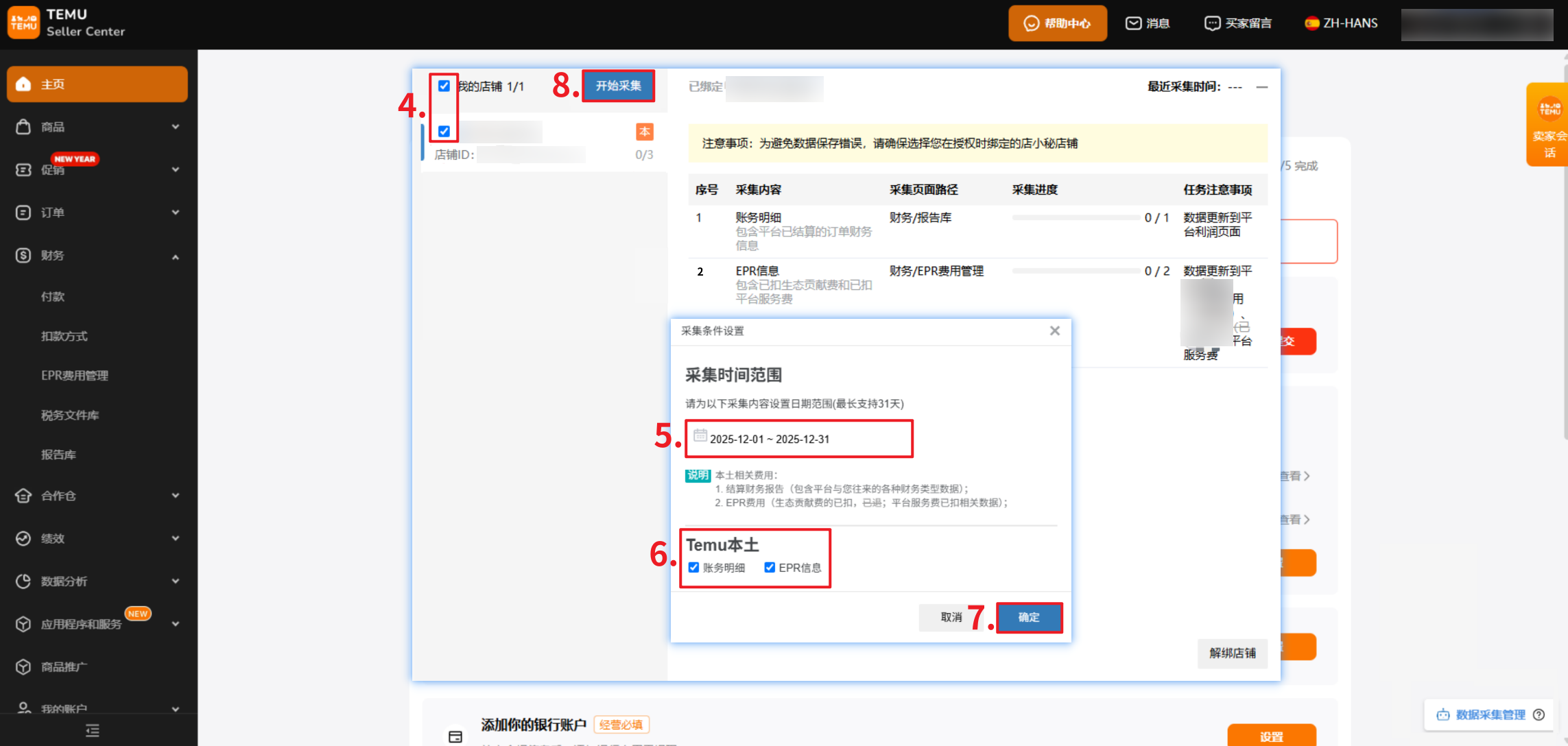Screen dimensions: 1568x746
Task: Click the TEMU Seller Center logo
Action: pos(67,23)
